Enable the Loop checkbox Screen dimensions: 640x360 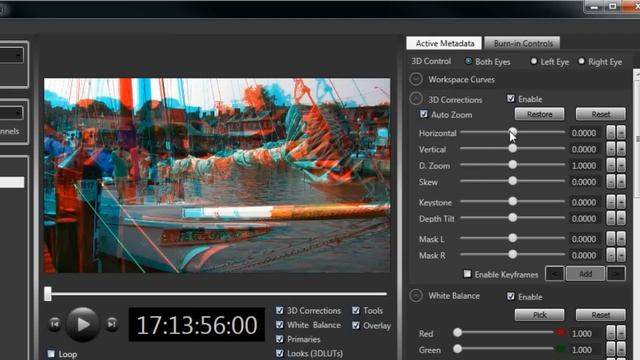click(x=51, y=353)
